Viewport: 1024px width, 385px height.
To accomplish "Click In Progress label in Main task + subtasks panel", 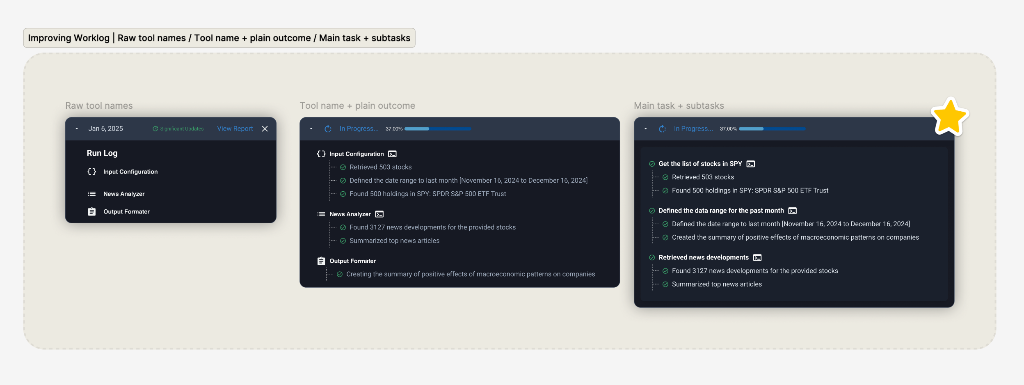I will coord(693,129).
